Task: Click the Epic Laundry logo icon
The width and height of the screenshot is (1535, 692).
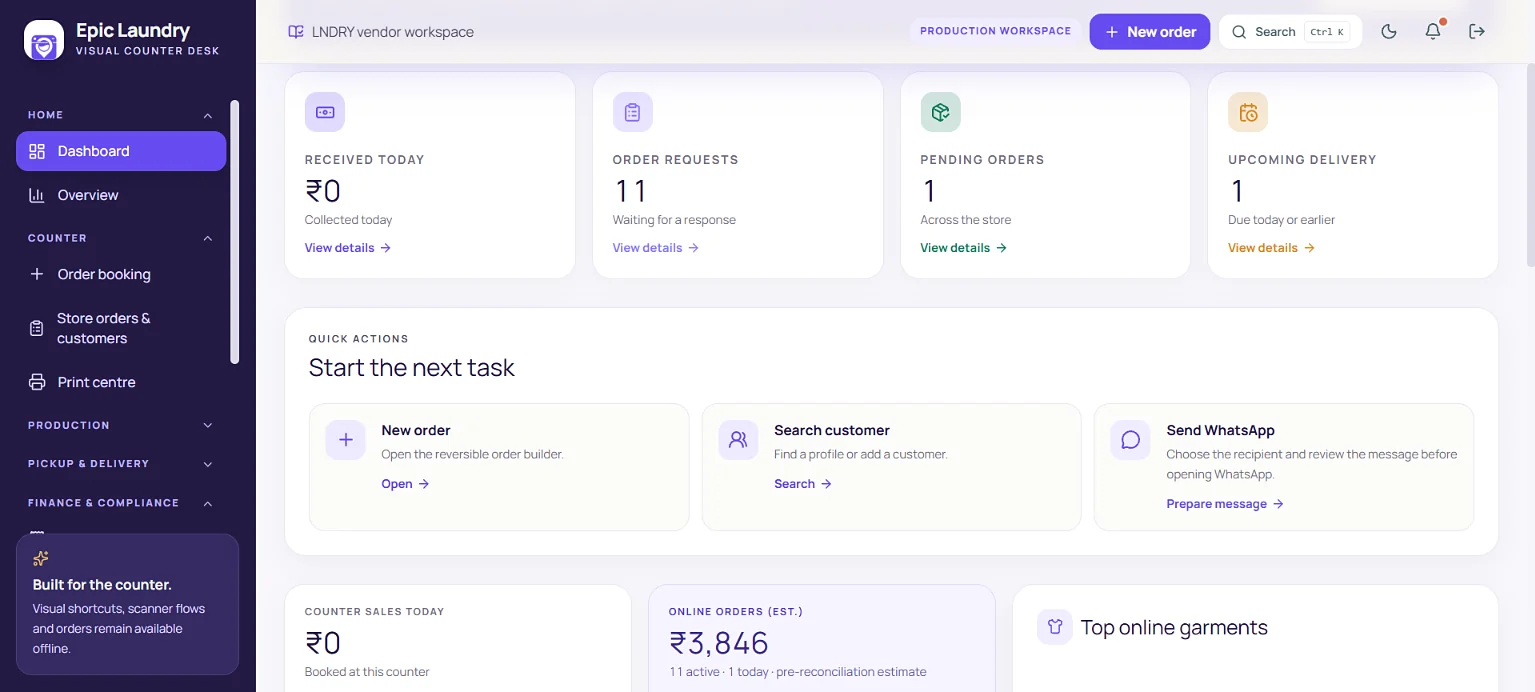Action: [x=44, y=40]
